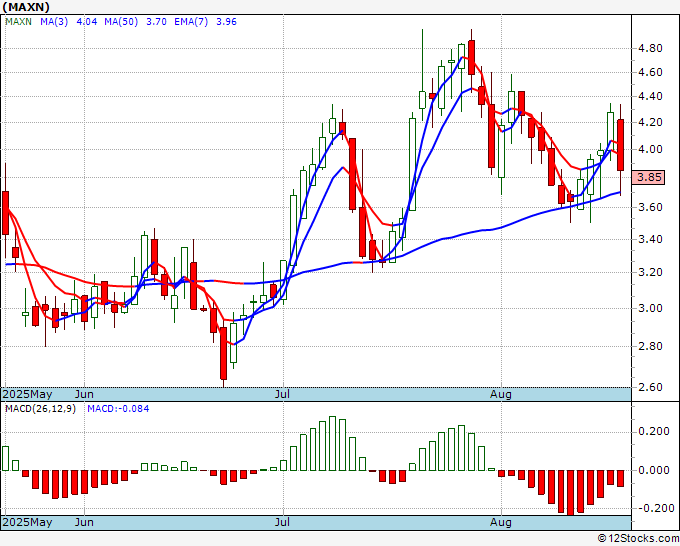
Task: Click the 4.40 price axis label
Action: [650, 96]
